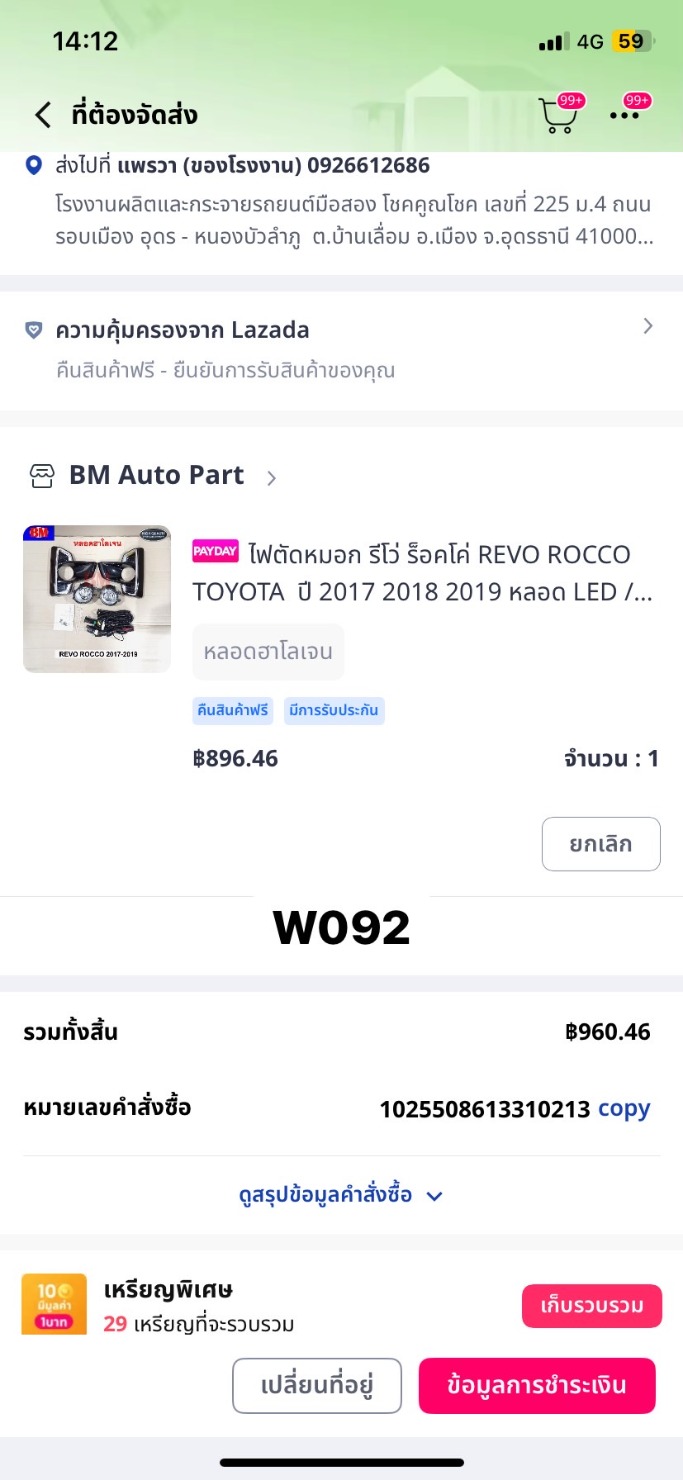Open the REVO ROCCO fog lamp thumbnail
This screenshot has width=683, height=1480.
(x=97, y=599)
